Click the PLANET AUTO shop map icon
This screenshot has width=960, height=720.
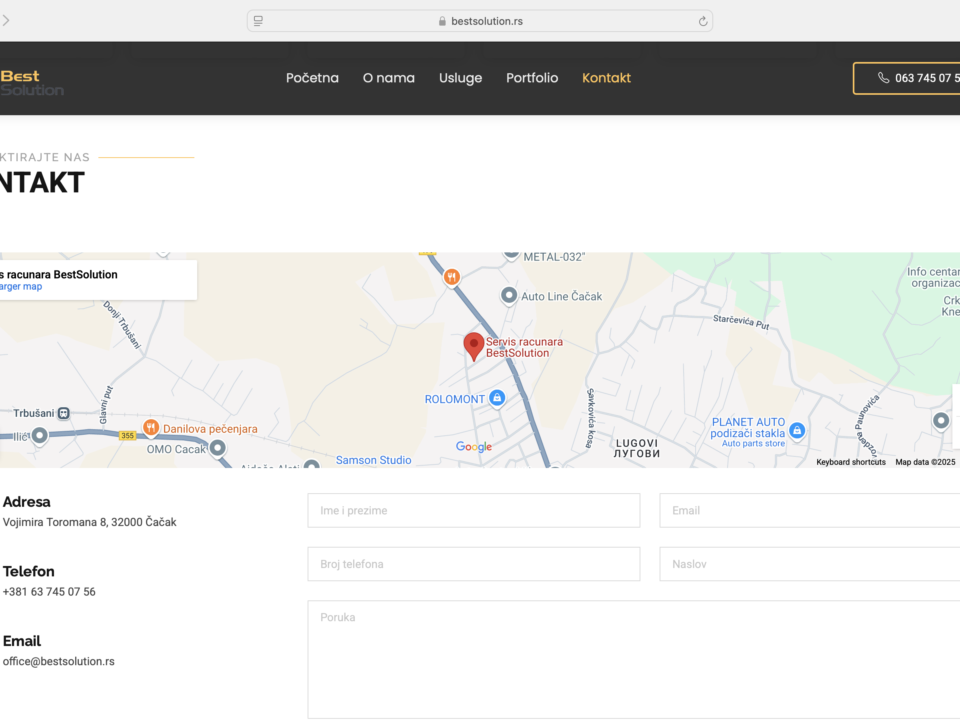[797, 430]
